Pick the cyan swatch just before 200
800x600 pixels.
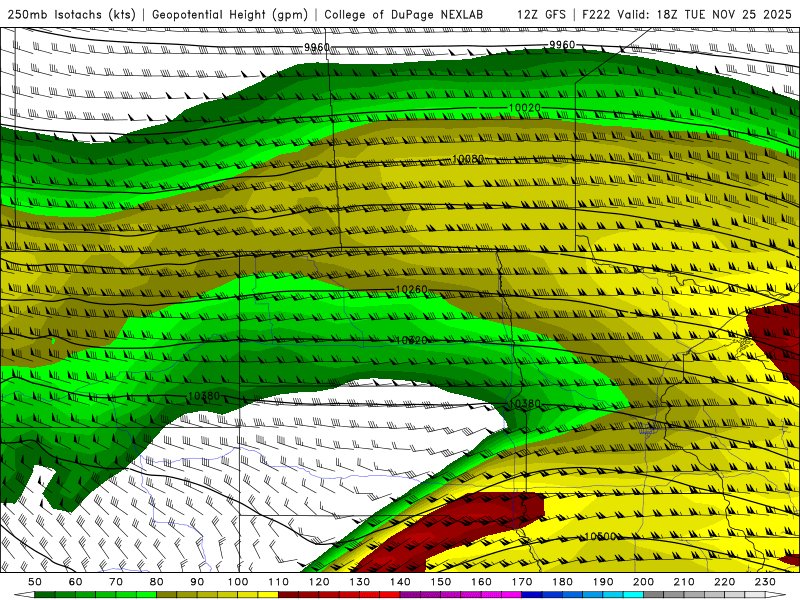coord(633,595)
